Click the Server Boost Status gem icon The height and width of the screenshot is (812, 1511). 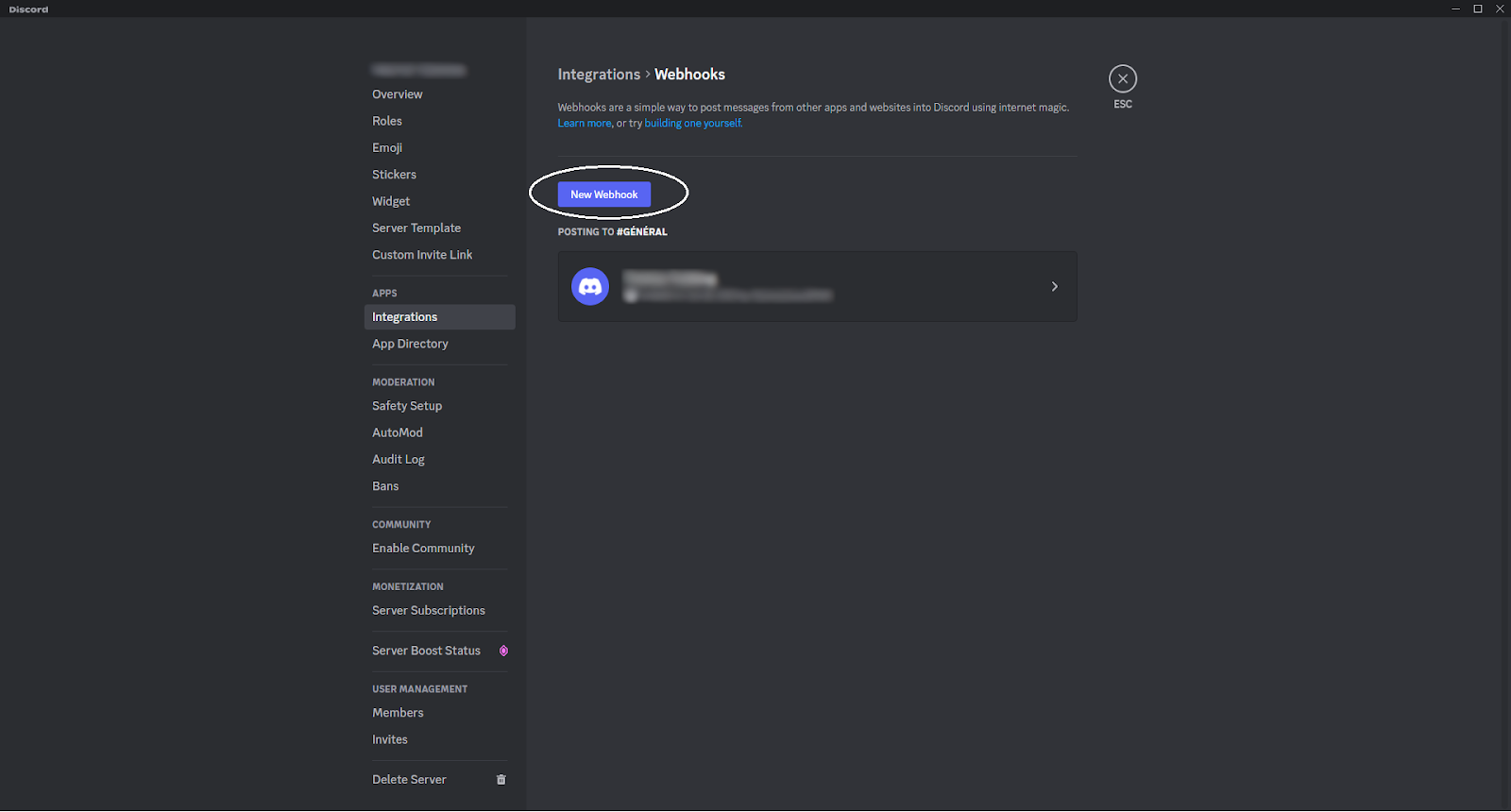pyautogui.click(x=503, y=651)
